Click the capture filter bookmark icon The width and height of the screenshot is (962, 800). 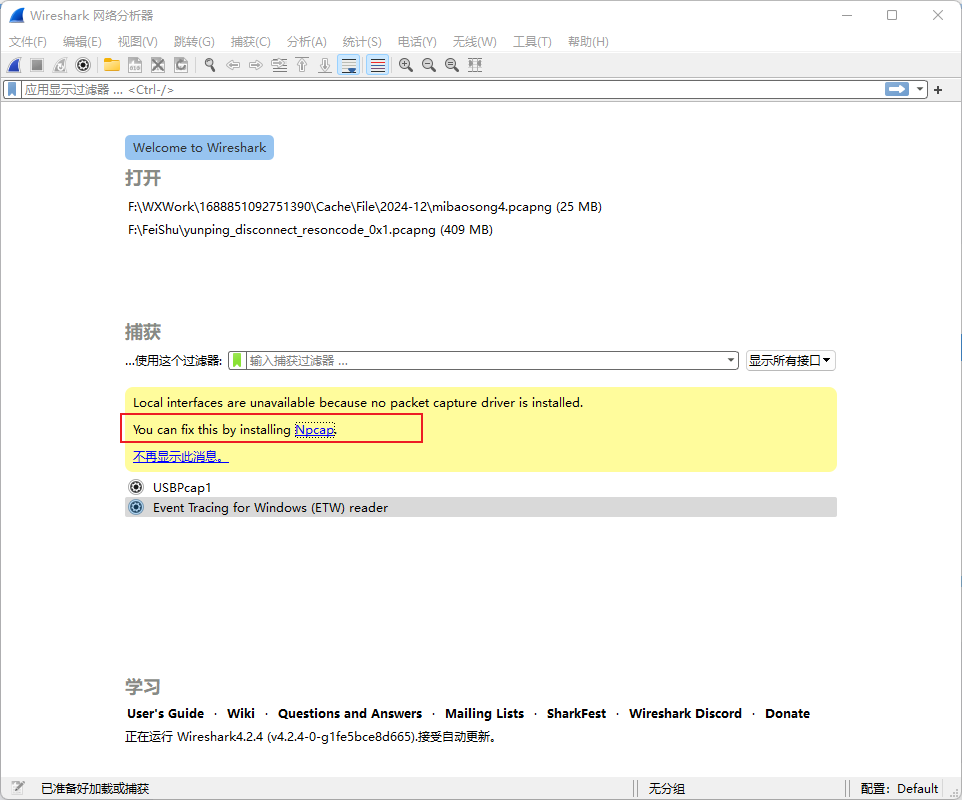(x=237, y=361)
